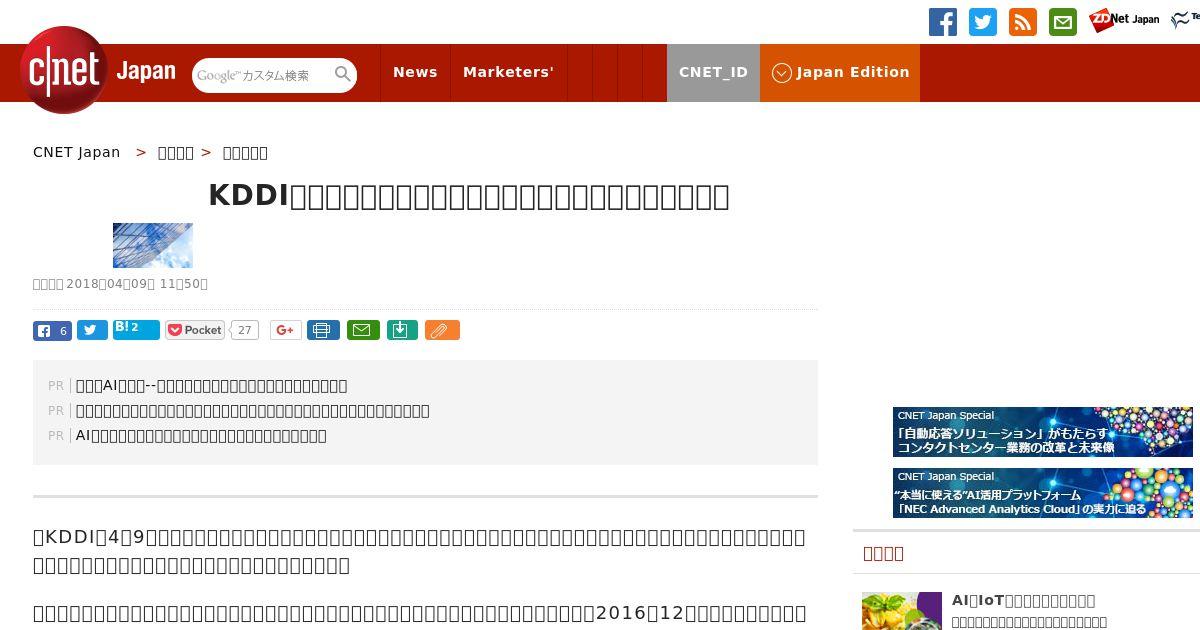1200x630 pixels.
Task: Click the Pocket count bubble 27
Action: coord(245,330)
